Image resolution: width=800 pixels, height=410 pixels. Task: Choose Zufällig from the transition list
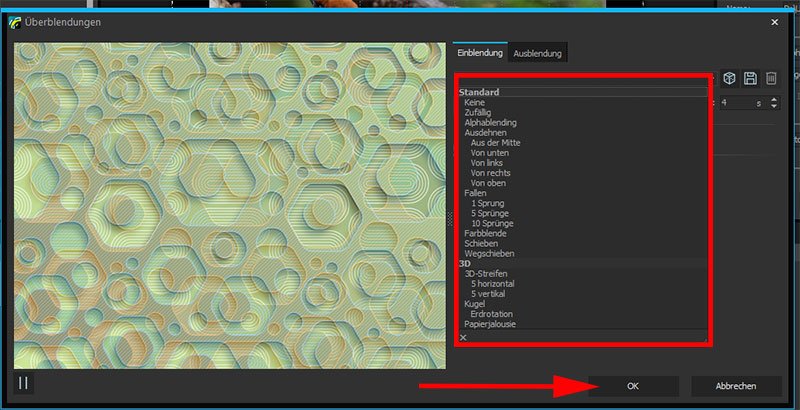click(x=478, y=112)
